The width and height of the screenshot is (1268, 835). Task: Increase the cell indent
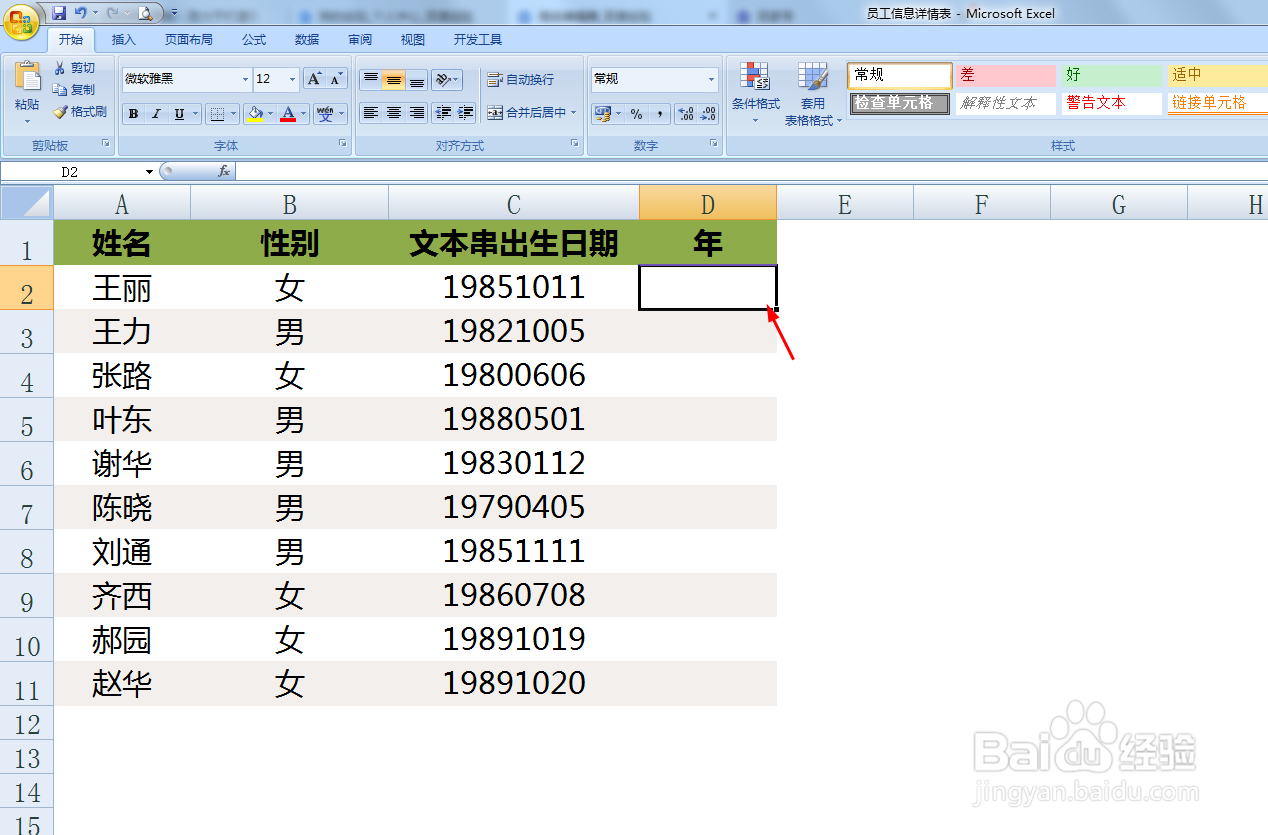[465, 113]
